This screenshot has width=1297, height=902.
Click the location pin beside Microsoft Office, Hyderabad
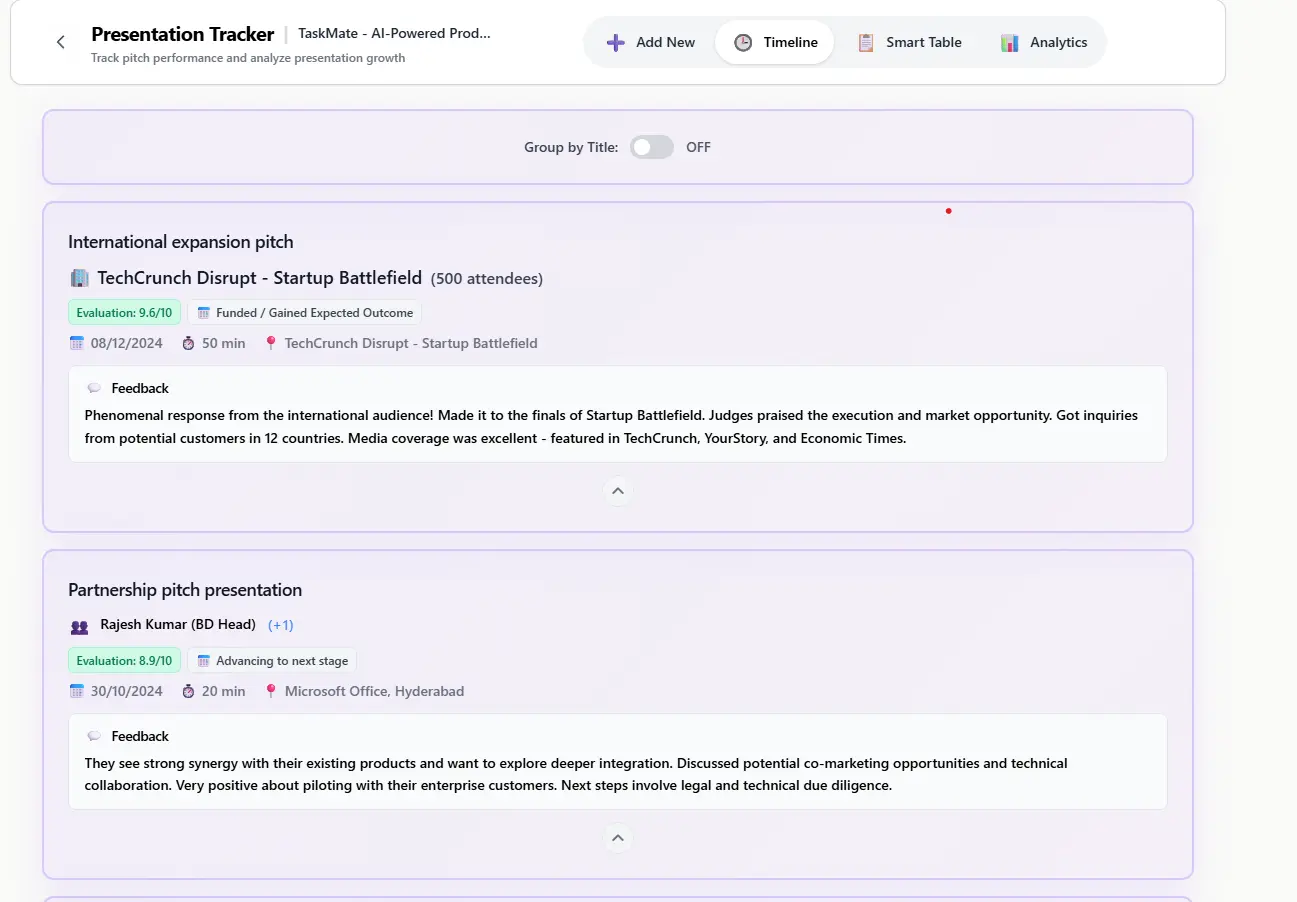click(x=271, y=691)
